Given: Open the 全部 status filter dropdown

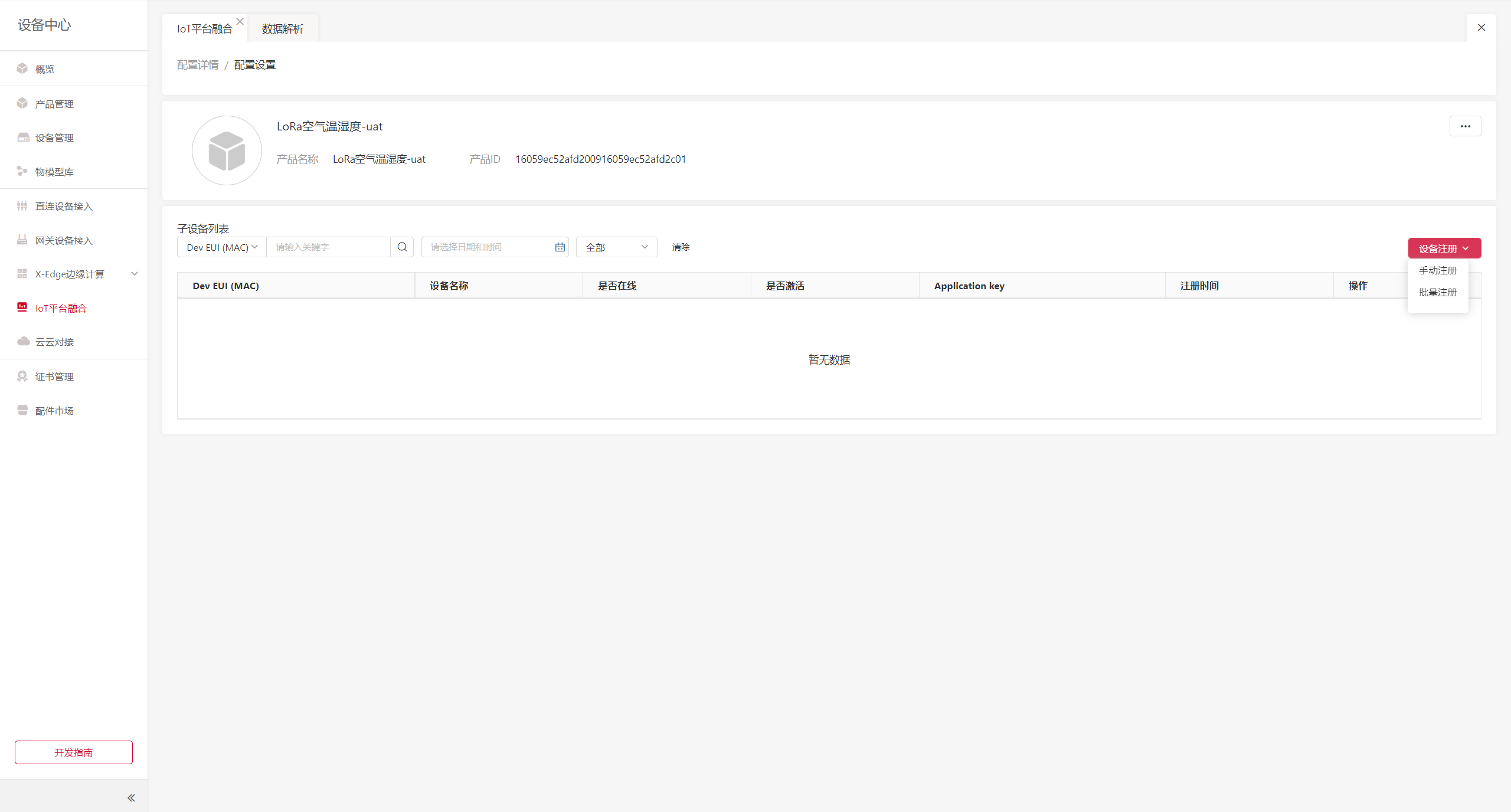Looking at the screenshot, I should tap(616, 247).
